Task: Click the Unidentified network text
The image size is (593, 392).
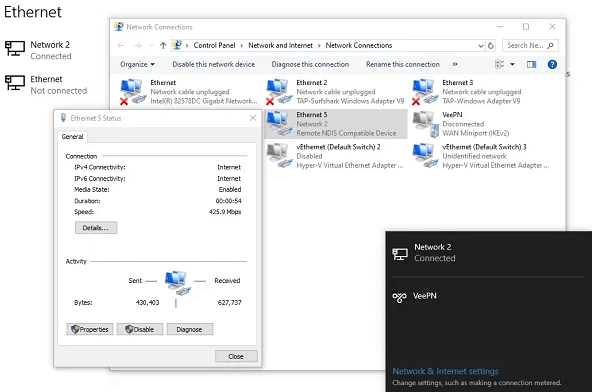Action: coord(474,156)
